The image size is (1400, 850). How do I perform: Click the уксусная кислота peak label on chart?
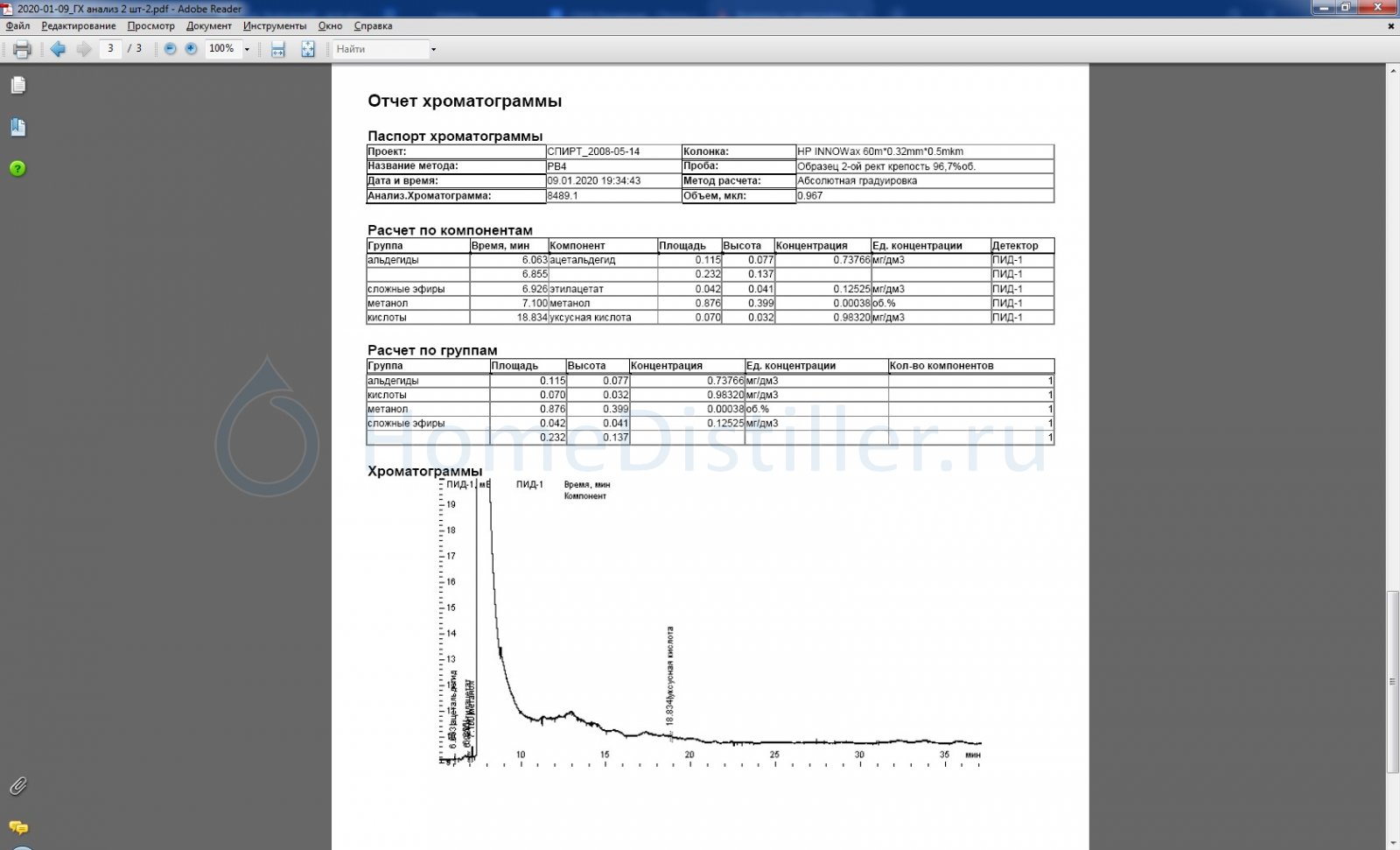click(x=670, y=675)
